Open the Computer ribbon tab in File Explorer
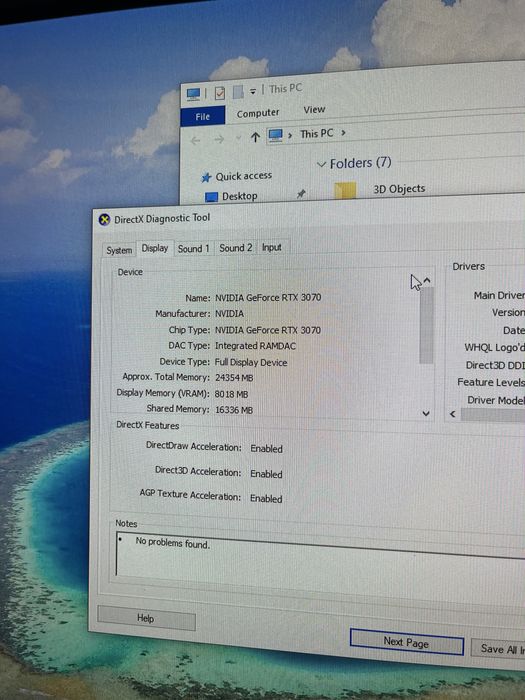Screen dimensions: 525x700 (x=258, y=113)
